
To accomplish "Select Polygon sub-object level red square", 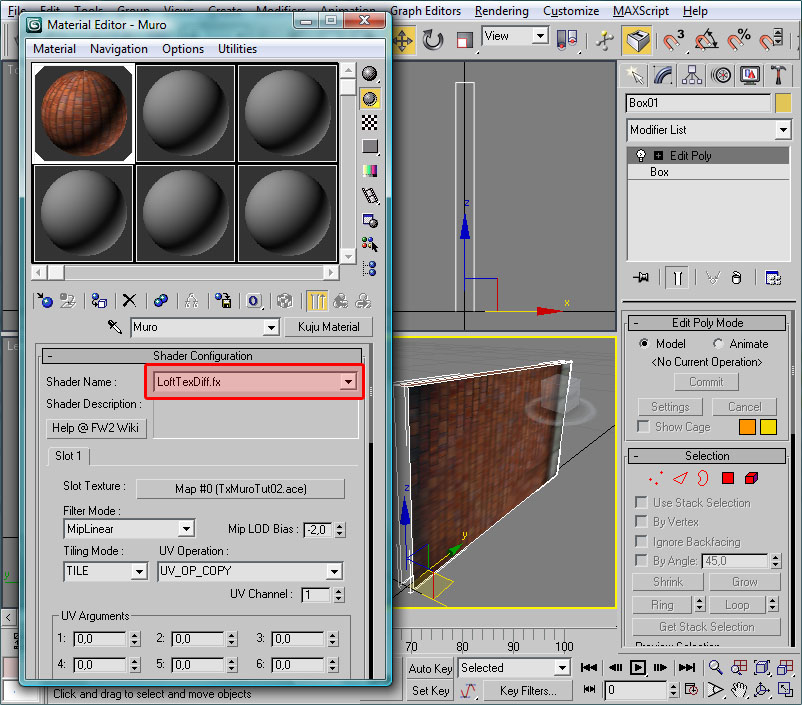I will (x=728, y=479).
